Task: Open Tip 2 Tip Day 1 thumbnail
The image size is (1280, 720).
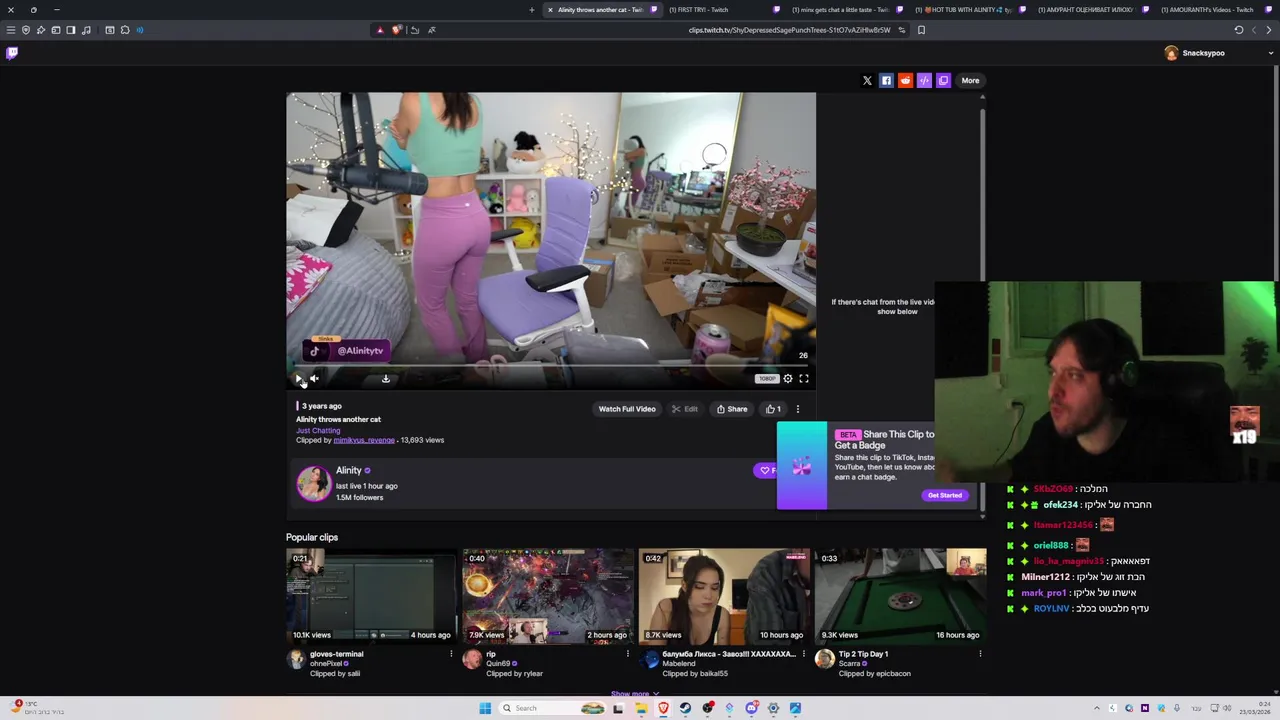Action: point(900,595)
